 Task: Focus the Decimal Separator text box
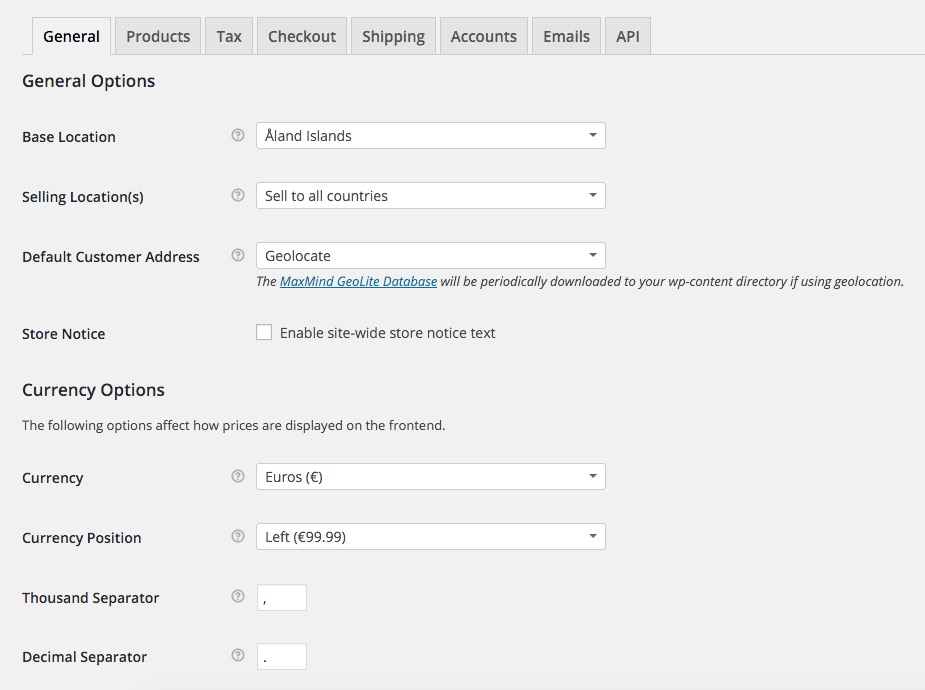(x=281, y=657)
